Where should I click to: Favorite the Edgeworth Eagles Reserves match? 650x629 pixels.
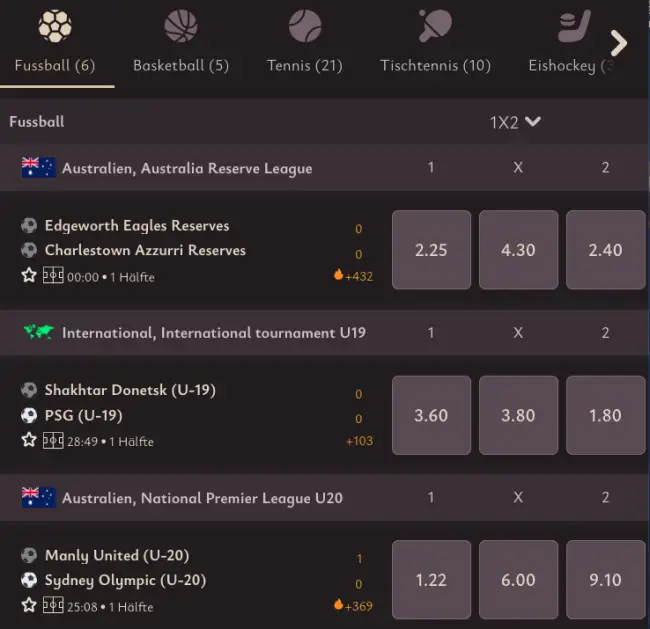[29, 276]
